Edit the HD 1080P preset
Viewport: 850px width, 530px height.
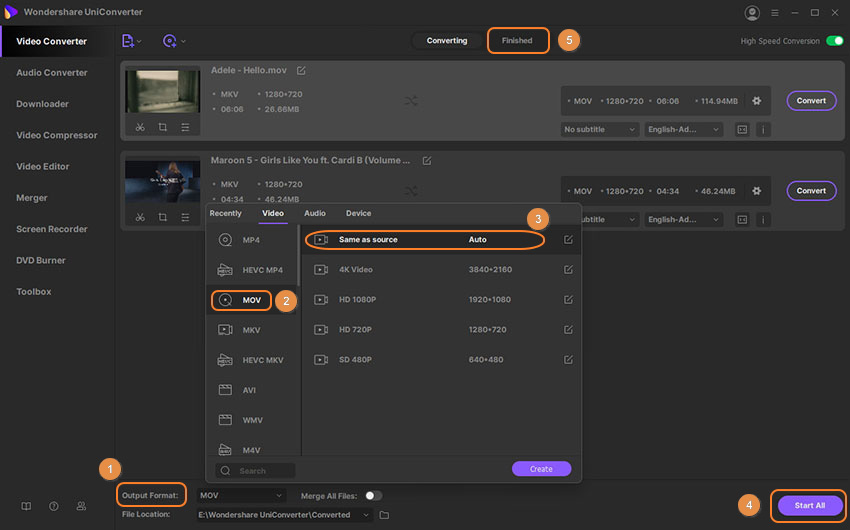(568, 300)
